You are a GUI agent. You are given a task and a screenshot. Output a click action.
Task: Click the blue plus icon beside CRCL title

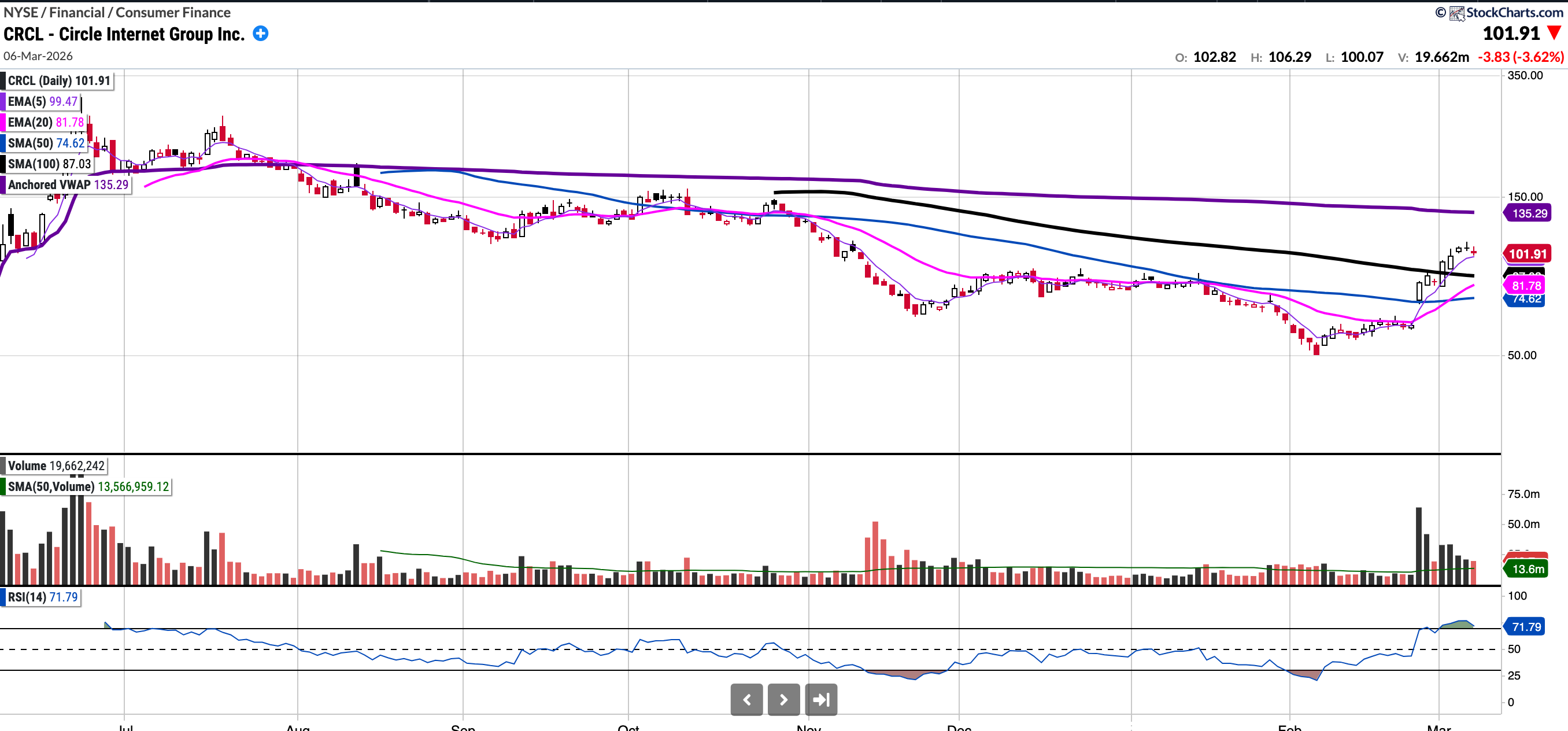coord(261,34)
